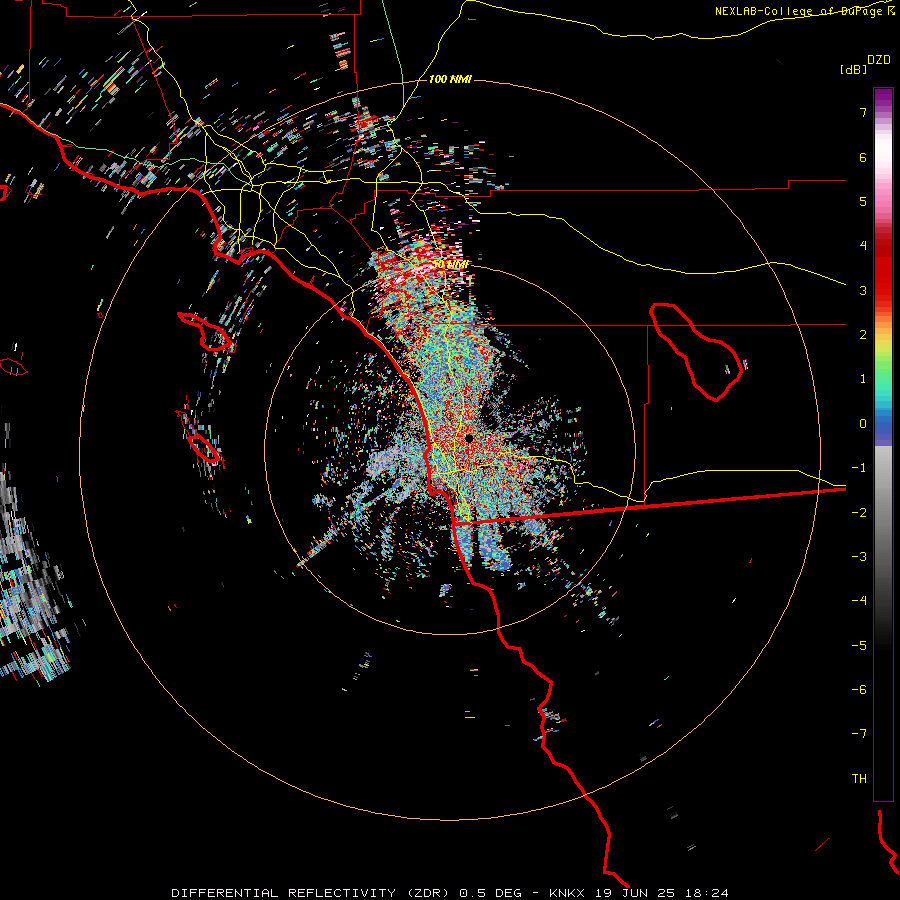Click the 50 NMI range ring label
The height and width of the screenshot is (900, 900).
(451, 265)
